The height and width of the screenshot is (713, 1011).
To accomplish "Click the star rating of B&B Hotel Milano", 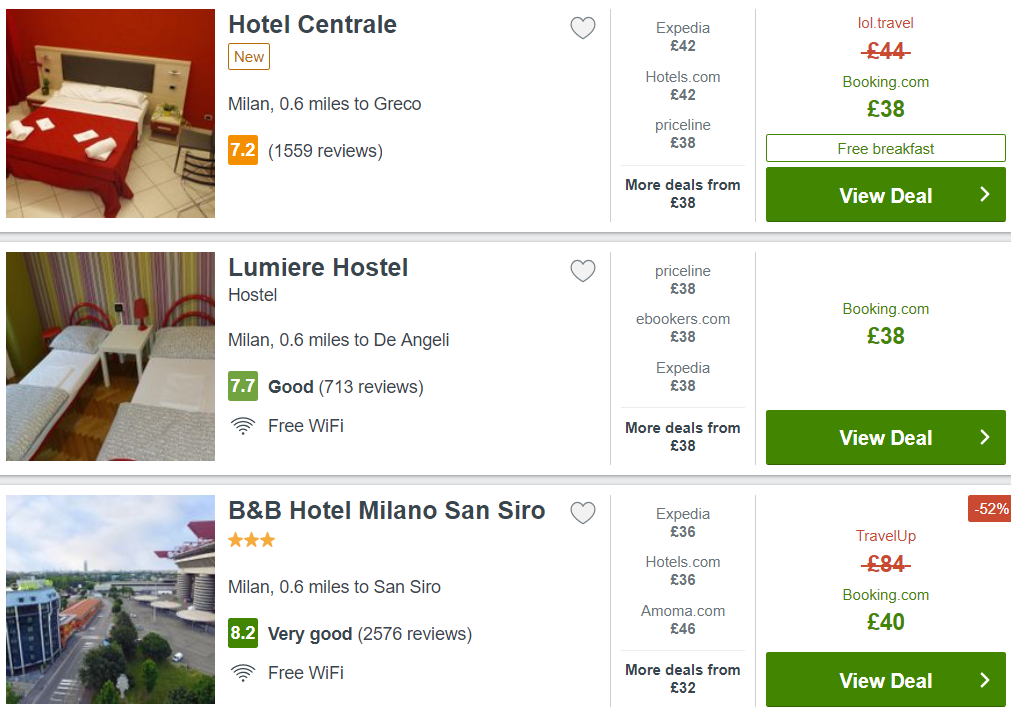I will coord(251,540).
